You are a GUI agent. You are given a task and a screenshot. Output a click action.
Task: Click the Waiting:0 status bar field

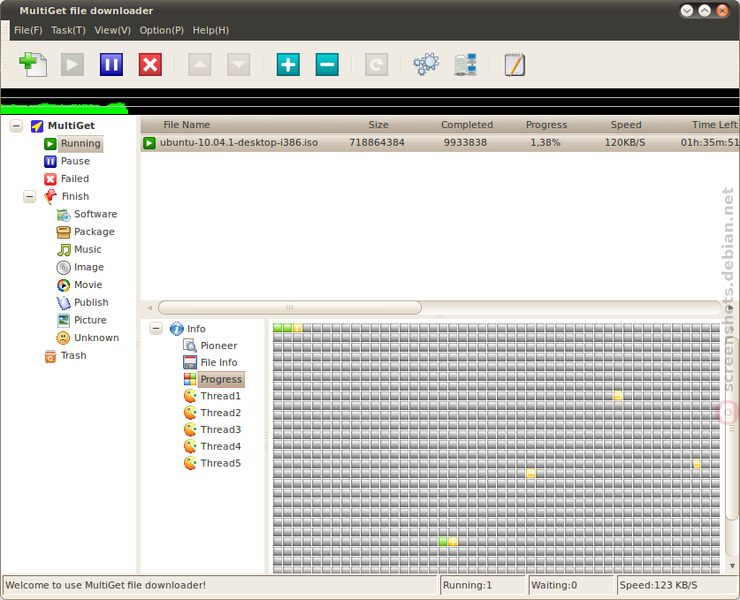pyautogui.click(x=571, y=585)
